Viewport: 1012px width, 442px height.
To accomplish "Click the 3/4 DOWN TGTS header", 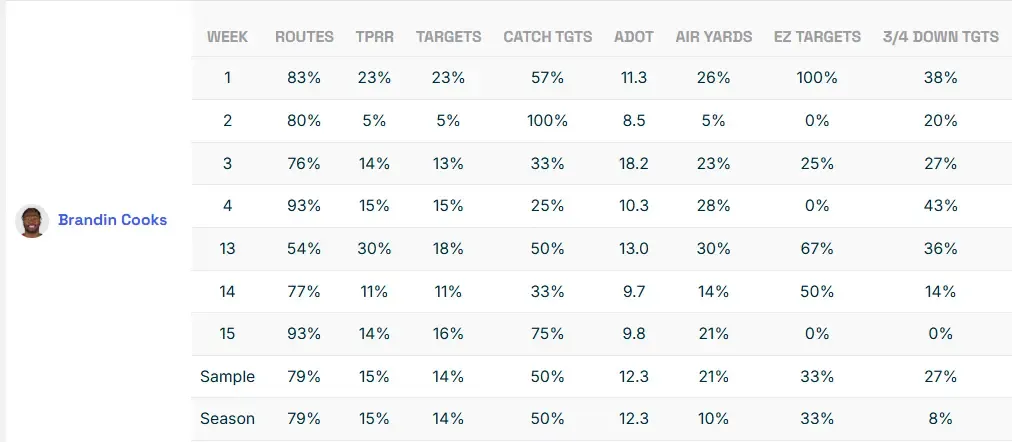I will (940, 37).
